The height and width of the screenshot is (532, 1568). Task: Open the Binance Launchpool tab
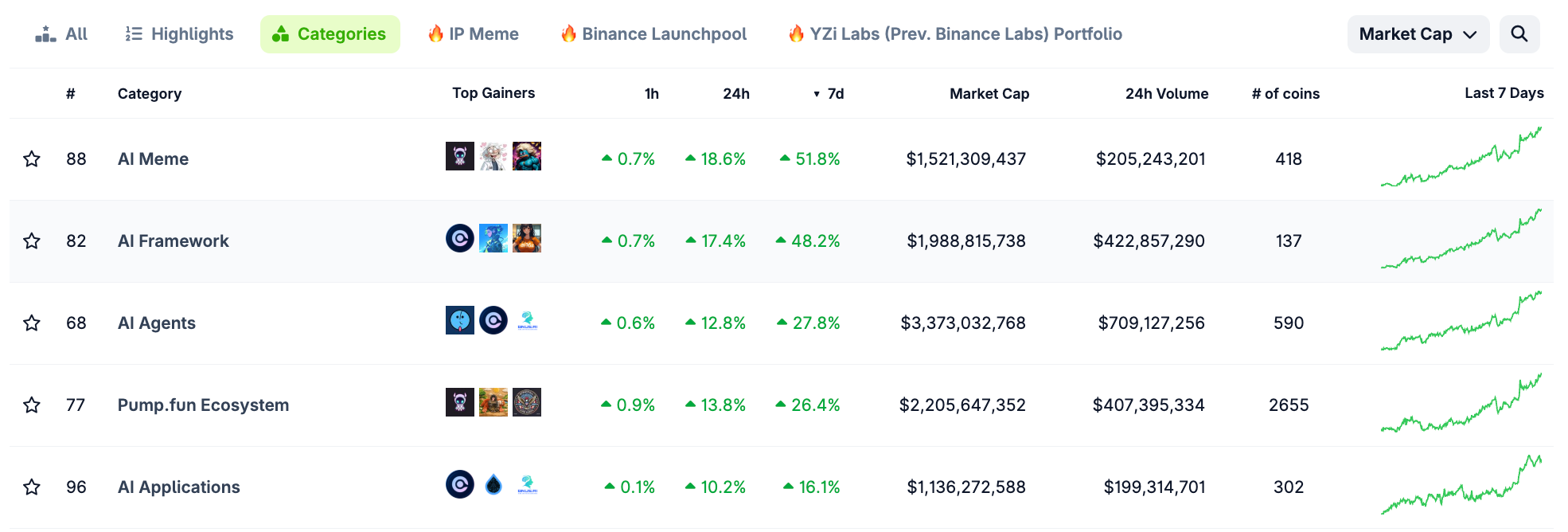point(653,34)
